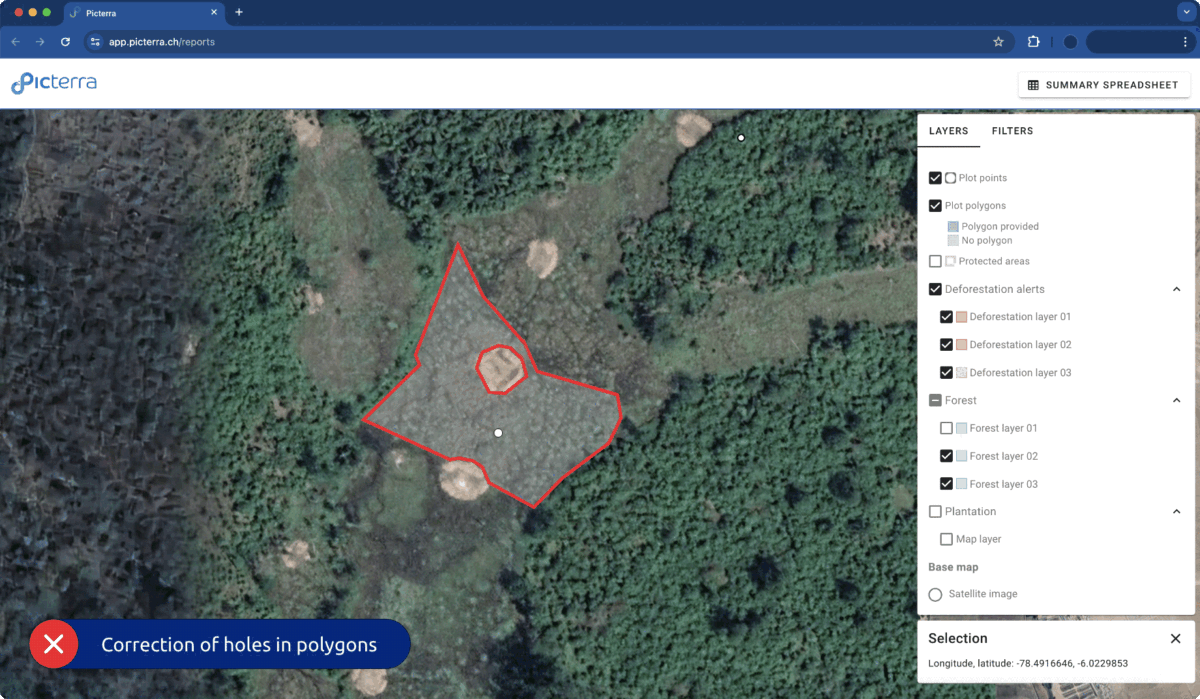This screenshot has width=1200, height=699.
Task: Click Deforestation layer 02 color swatch
Action: click(961, 345)
